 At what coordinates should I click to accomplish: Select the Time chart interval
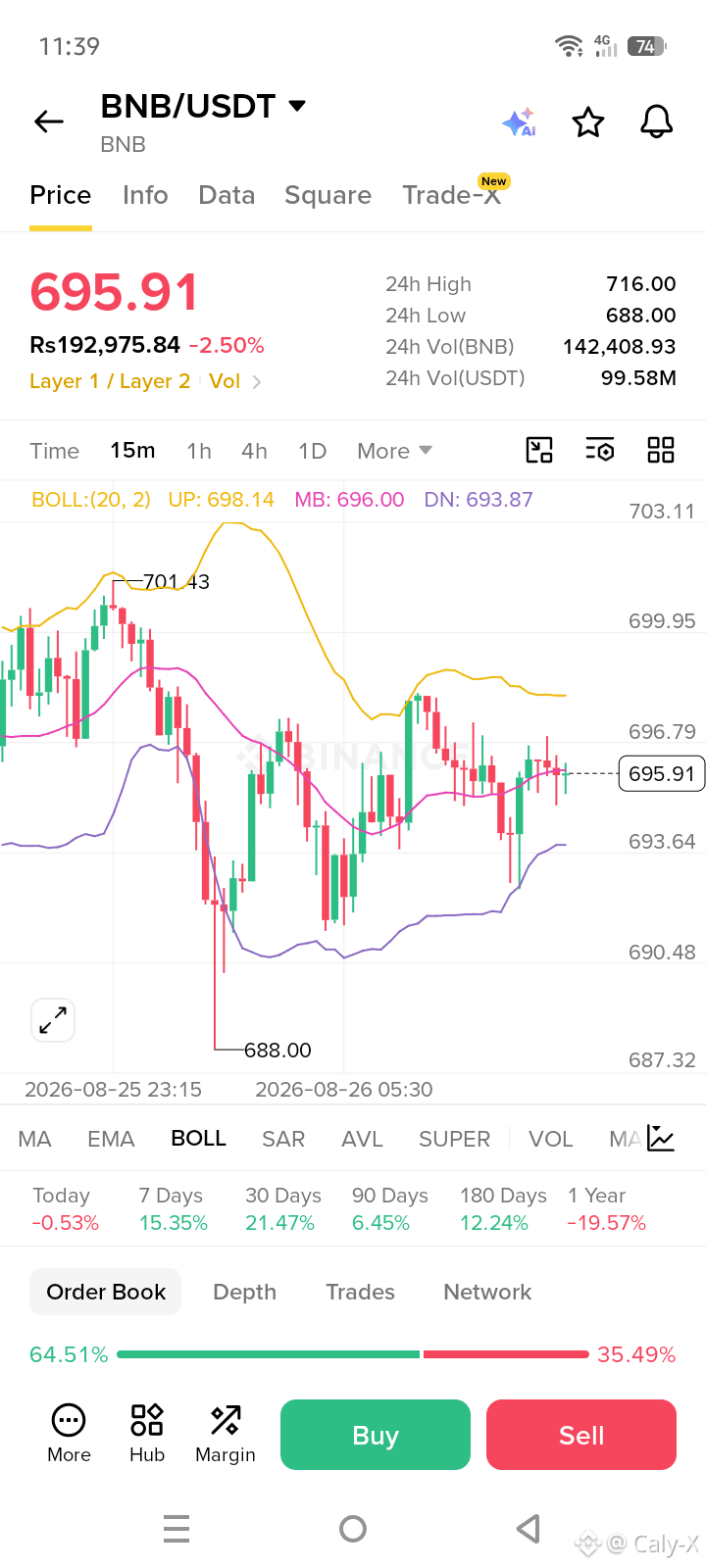[54, 451]
